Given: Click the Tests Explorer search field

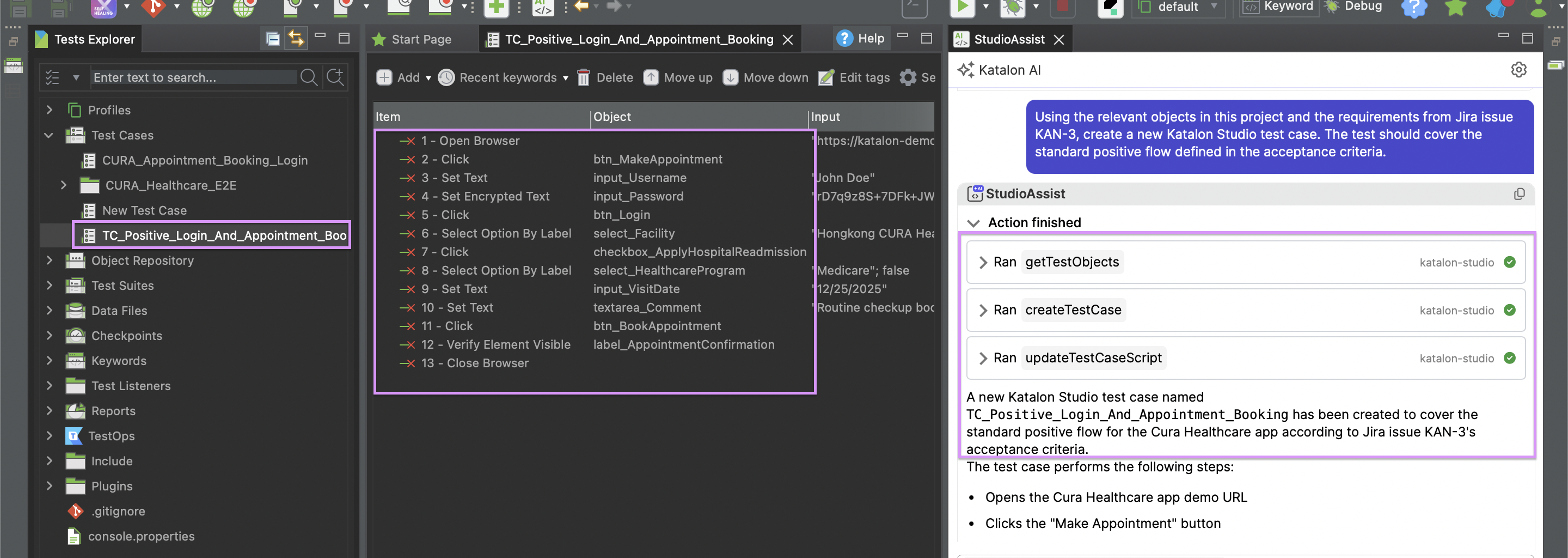Looking at the screenshot, I should (195, 77).
